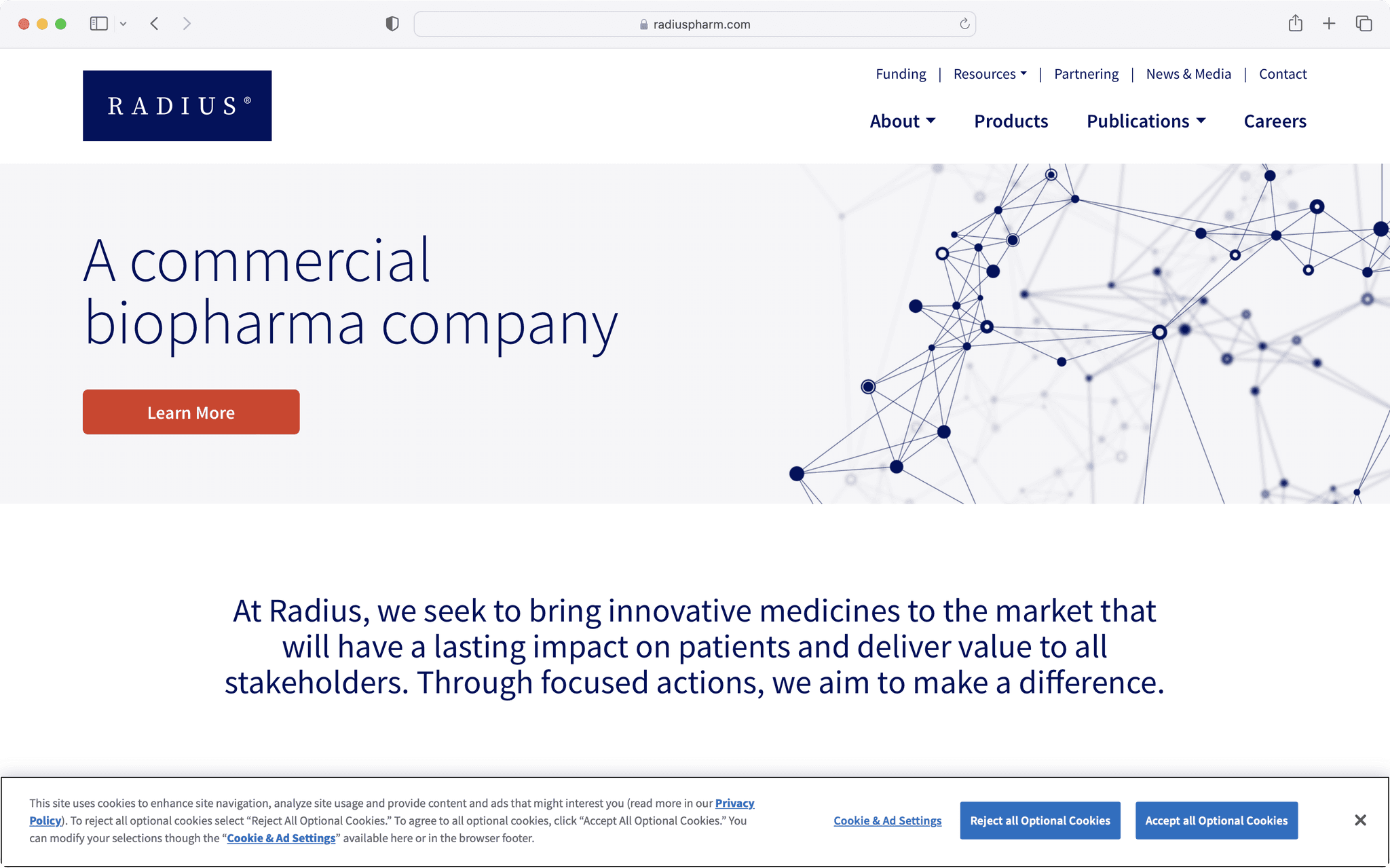
Task: Click the Reject all Optional Cookies button
Action: coord(1041,820)
